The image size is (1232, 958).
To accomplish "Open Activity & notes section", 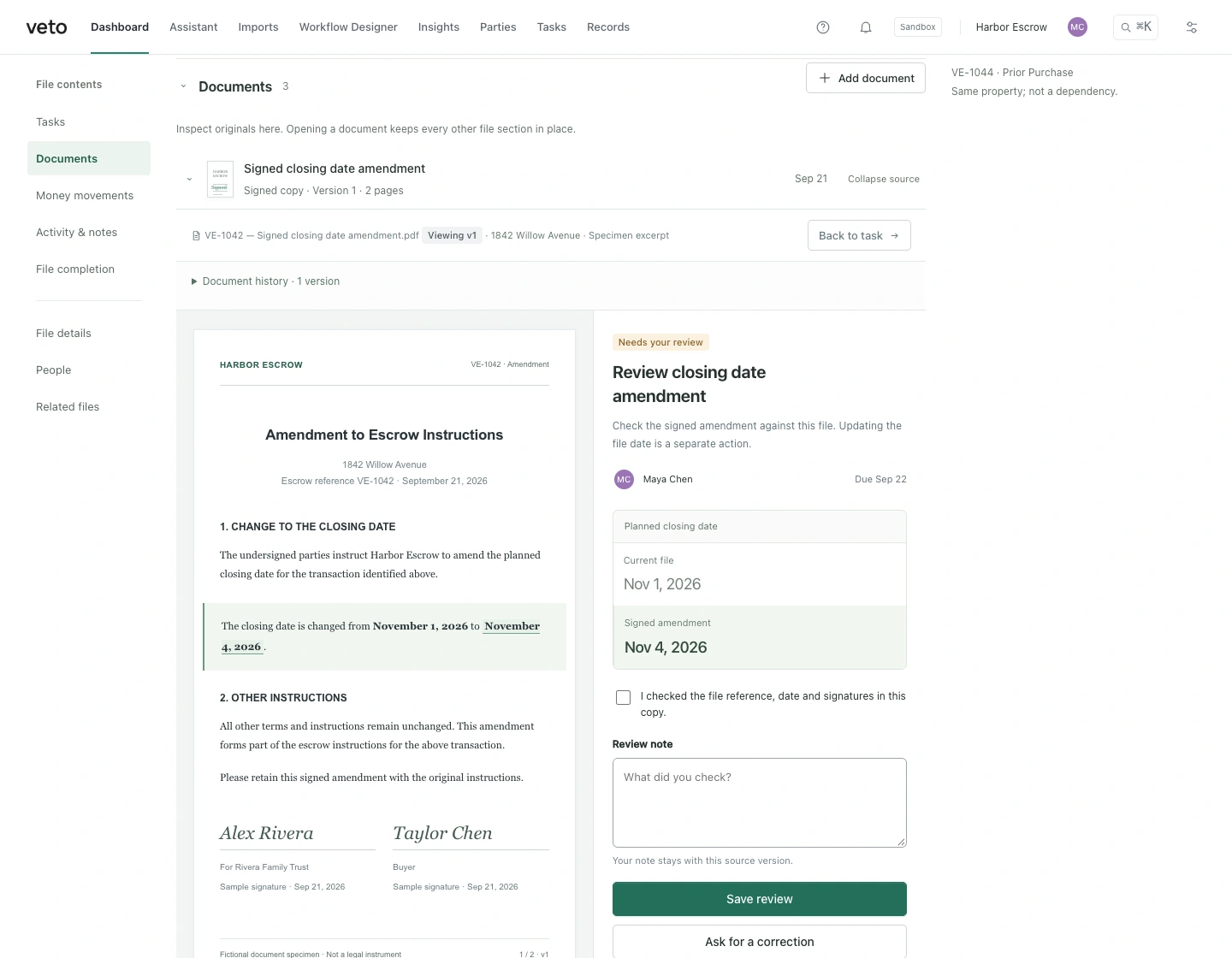I will (89, 233).
